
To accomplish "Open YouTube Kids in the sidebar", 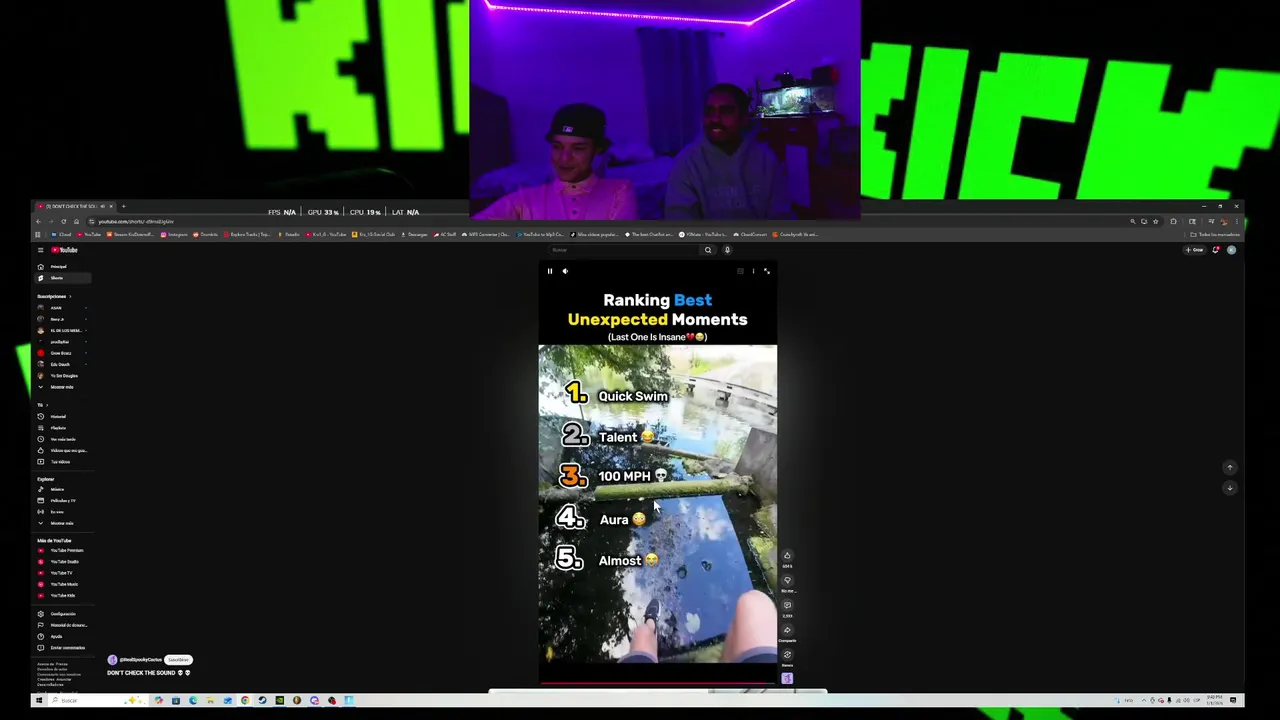I will [62, 595].
